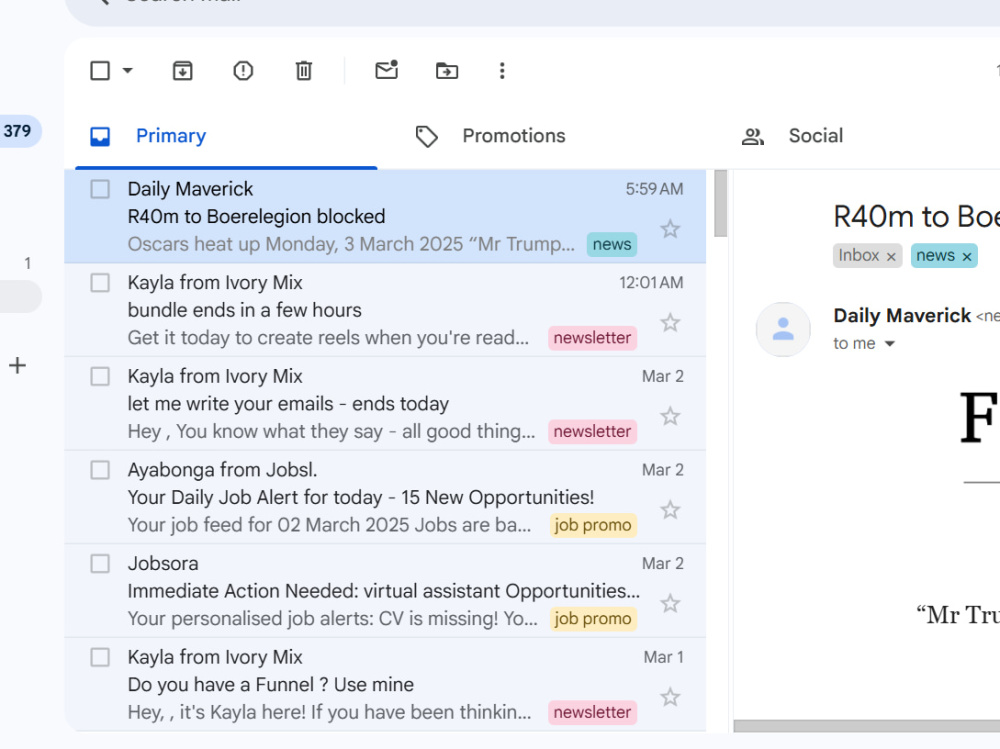This screenshot has height=749, width=1000.
Task: Click job promo label on Jobsora email
Action: (593, 619)
